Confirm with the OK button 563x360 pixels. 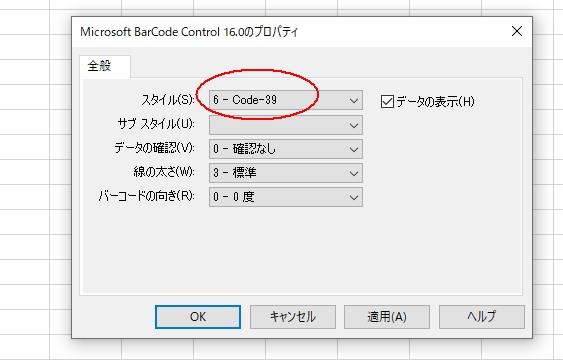coord(198,317)
